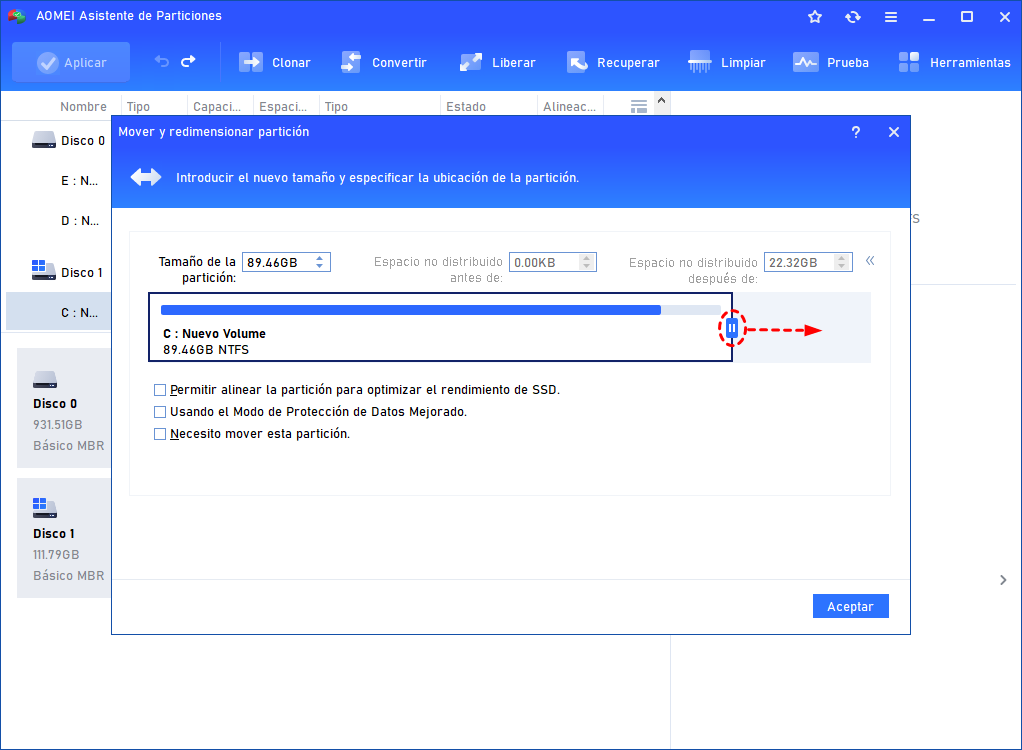Open the Limpiar tool
Screen dimensions: 1022x750
click(x=727, y=63)
